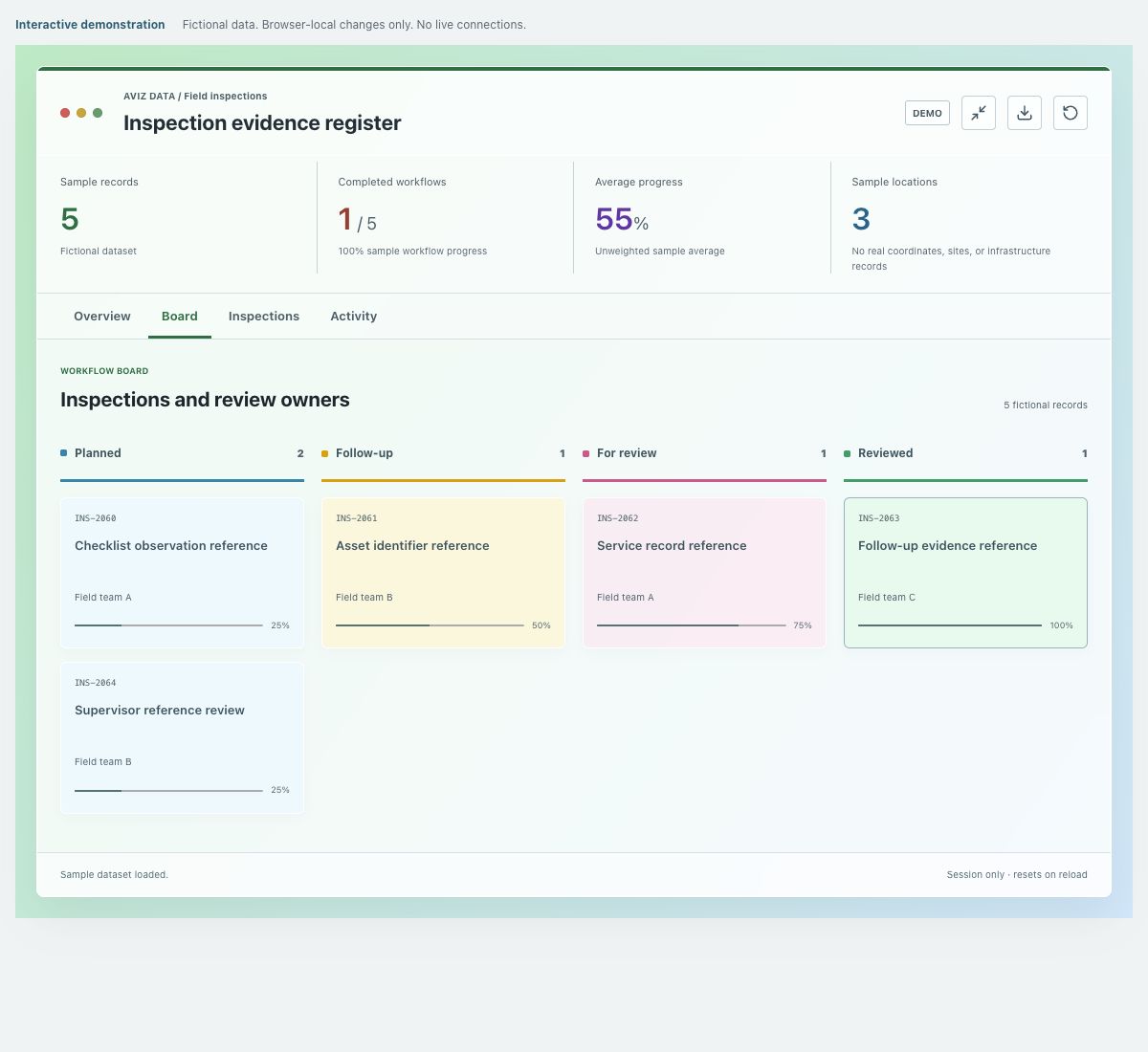Screen dimensions: 1148x1052
Task: Click the 'WORKFLOW BOARD' section label
Action: click(104, 371)
